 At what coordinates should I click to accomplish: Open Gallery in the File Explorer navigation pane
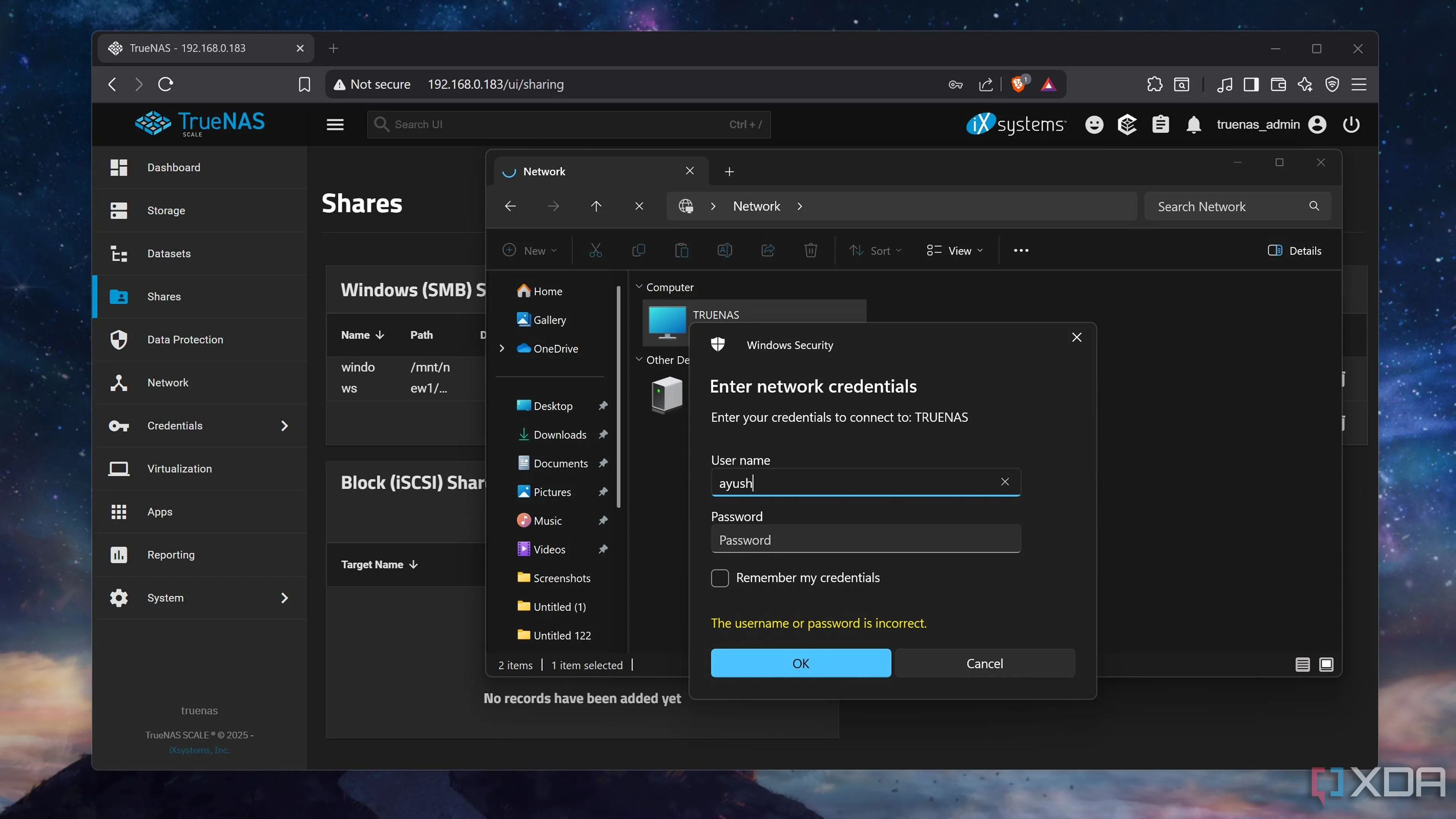[541, 320]
